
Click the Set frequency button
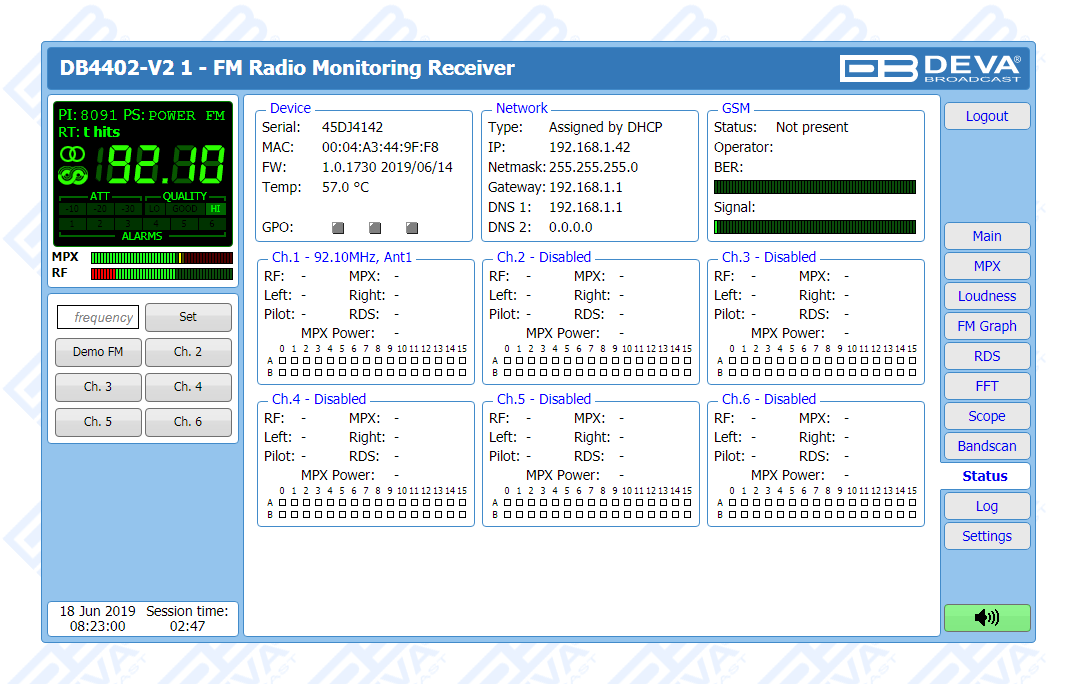(188, 317)
